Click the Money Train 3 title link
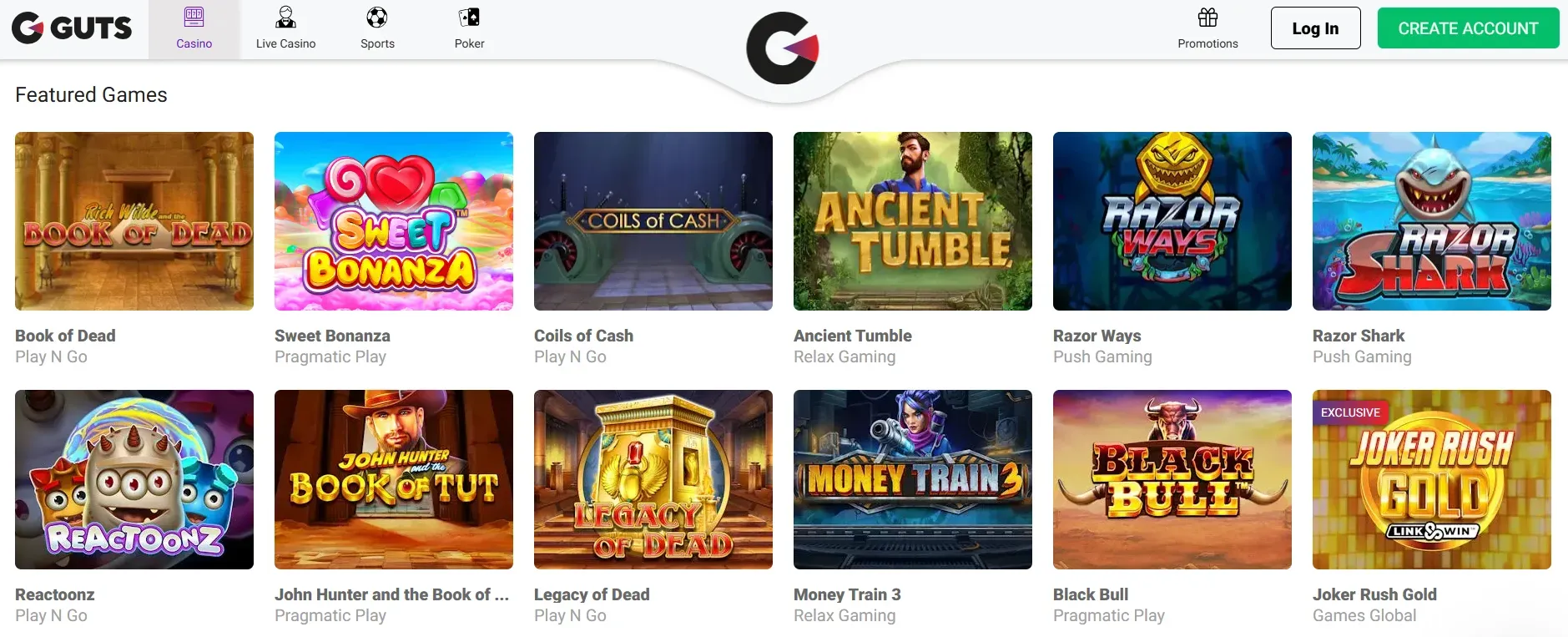1568x637 pixels. point(847,594)
